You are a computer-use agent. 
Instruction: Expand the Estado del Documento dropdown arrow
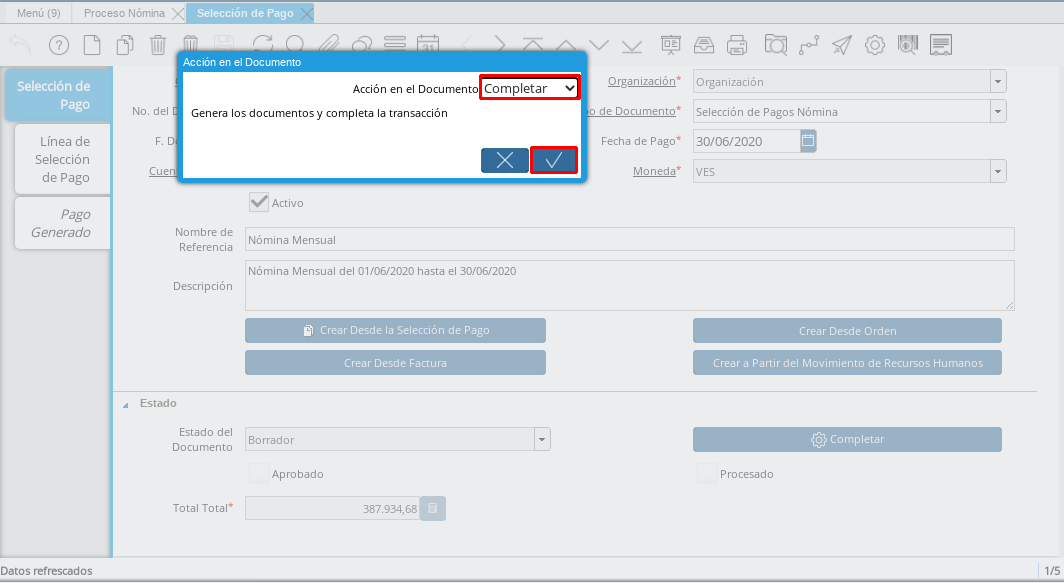pos(542,439)
